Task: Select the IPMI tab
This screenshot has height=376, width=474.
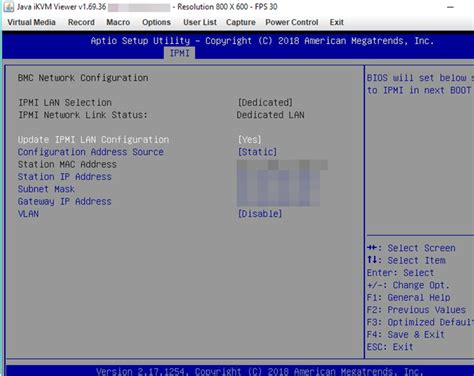Action: tap(180, 53)
